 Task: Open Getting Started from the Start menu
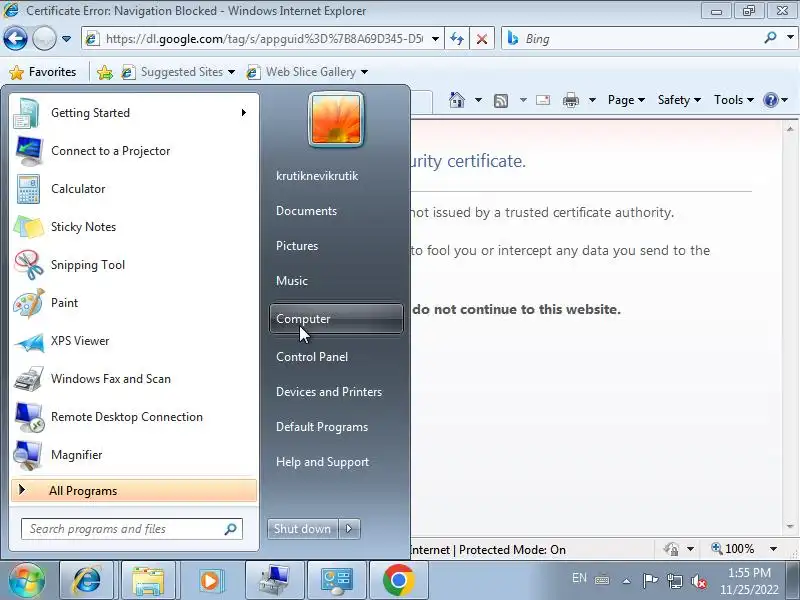click(x=134, y=113)
